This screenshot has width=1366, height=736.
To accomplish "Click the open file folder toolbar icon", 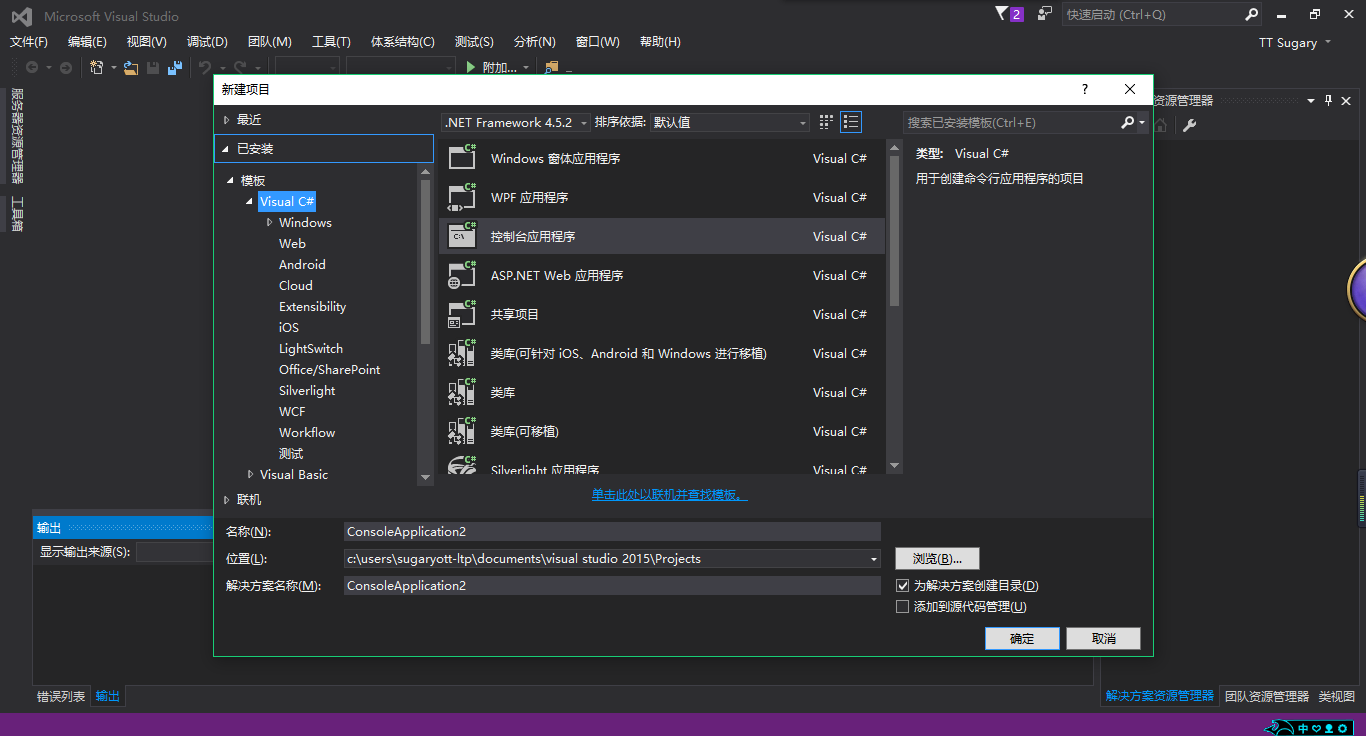I will pos(131,67).
